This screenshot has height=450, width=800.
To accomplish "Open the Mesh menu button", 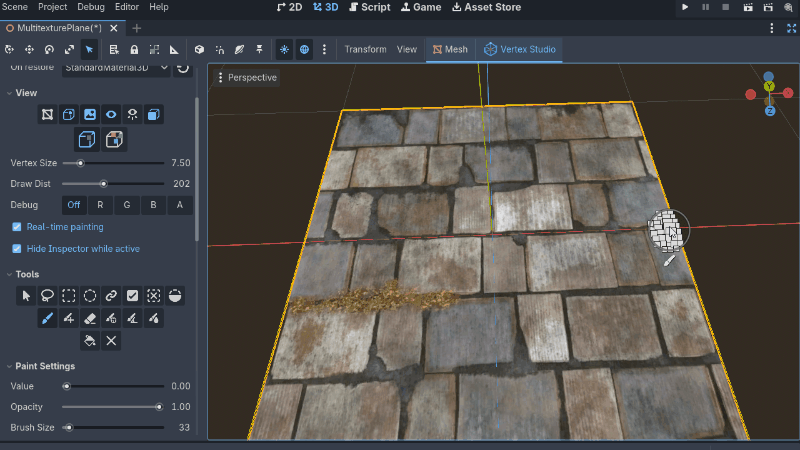I will [x=450, y=49].
